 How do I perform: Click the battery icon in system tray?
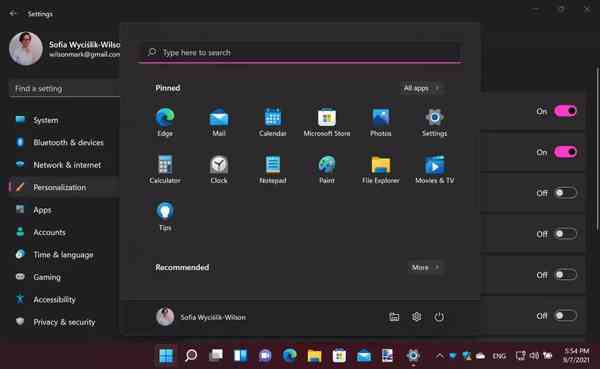tap(548, 356)
